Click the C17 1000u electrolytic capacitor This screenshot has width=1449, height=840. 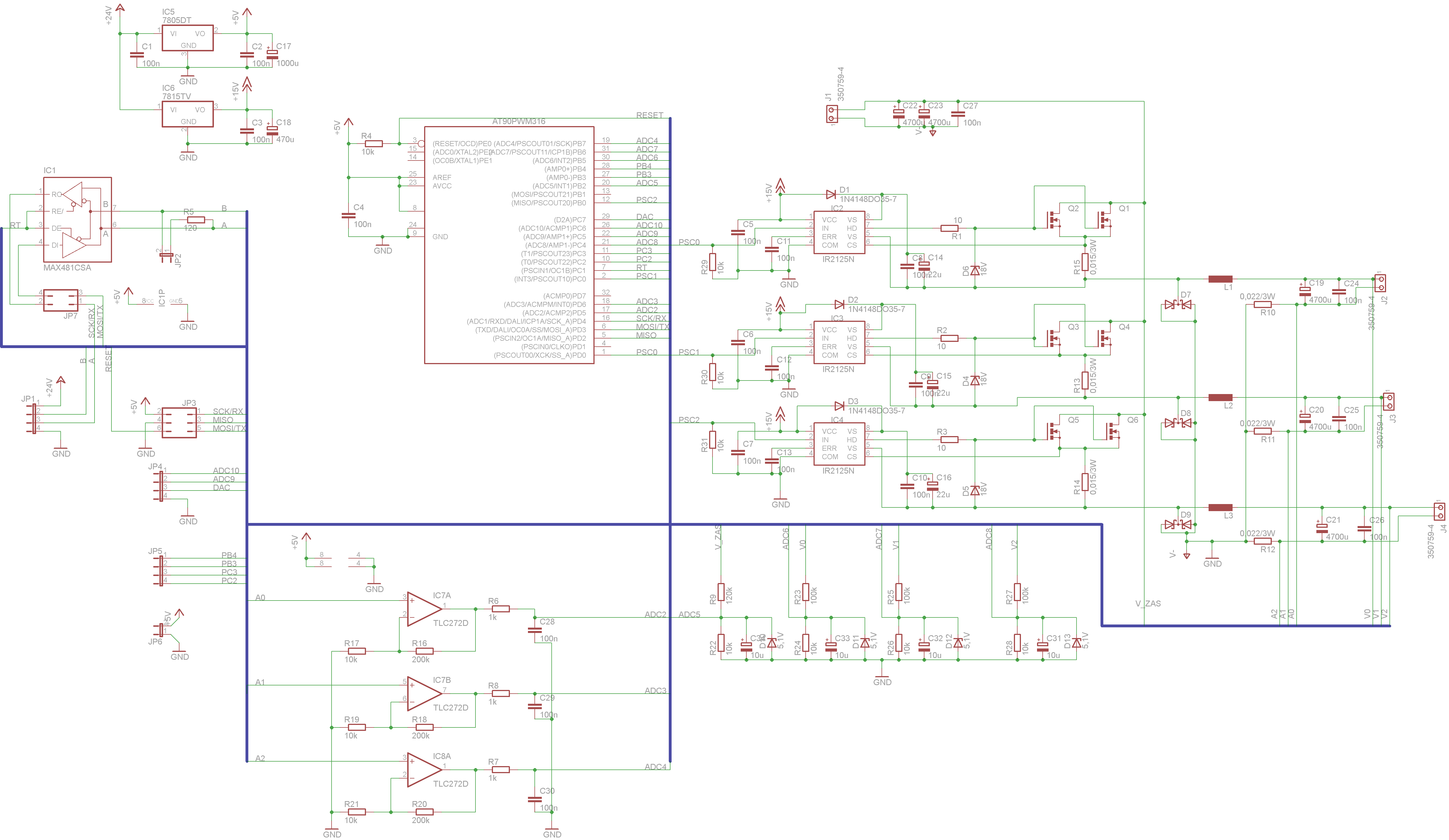click(x=272, y=54)
